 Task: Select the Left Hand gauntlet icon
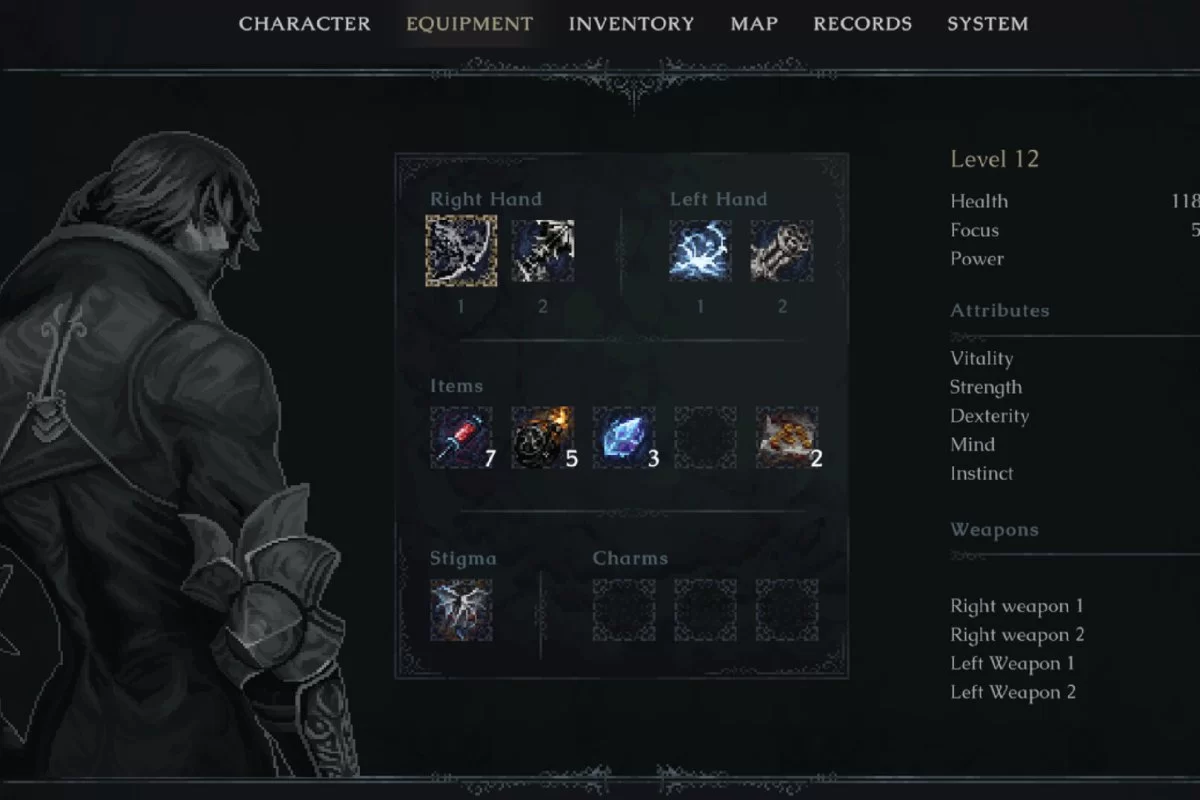(782, 251)
